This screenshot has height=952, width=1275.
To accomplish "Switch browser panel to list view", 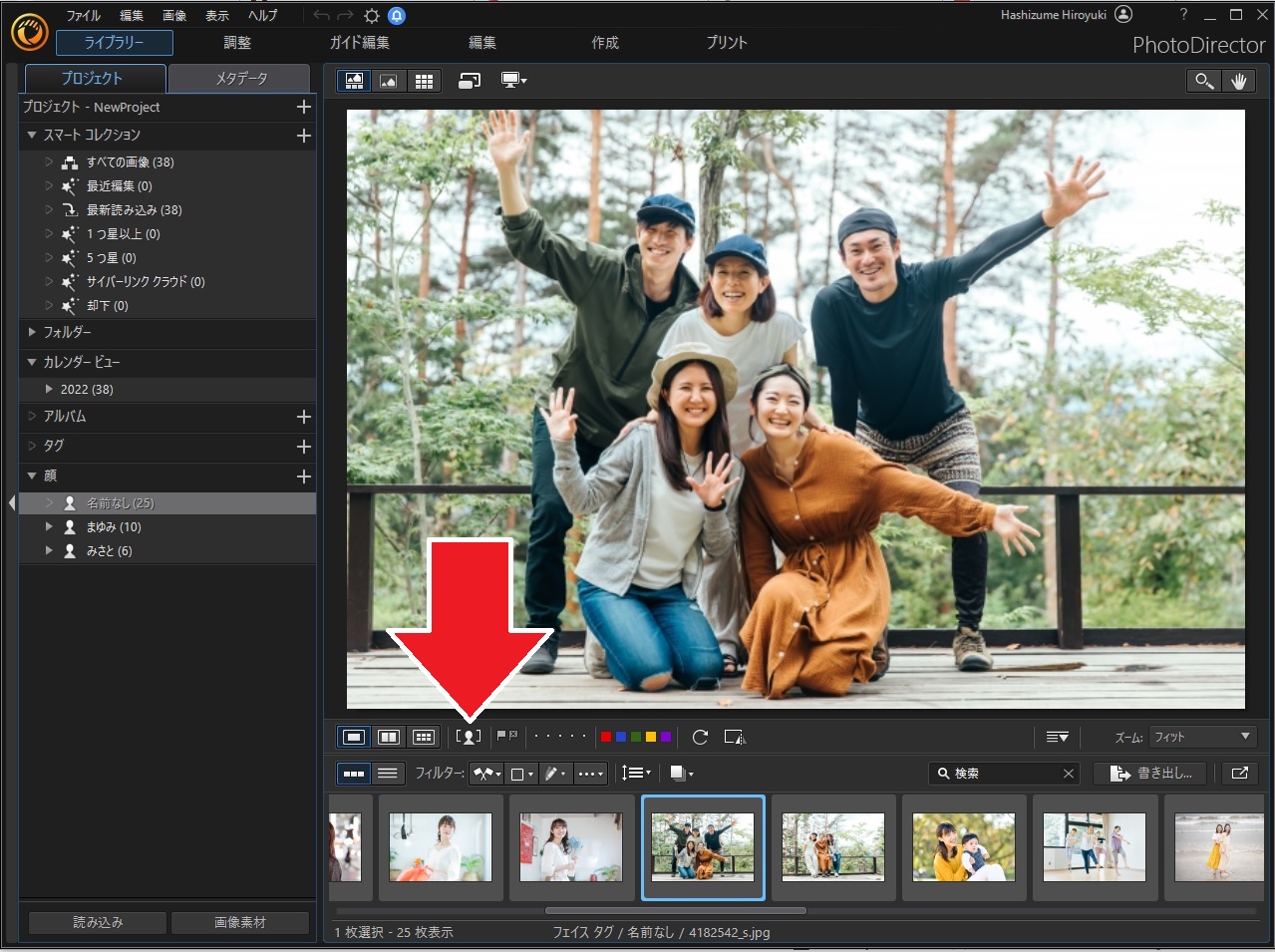I will (x=388, y=773).
